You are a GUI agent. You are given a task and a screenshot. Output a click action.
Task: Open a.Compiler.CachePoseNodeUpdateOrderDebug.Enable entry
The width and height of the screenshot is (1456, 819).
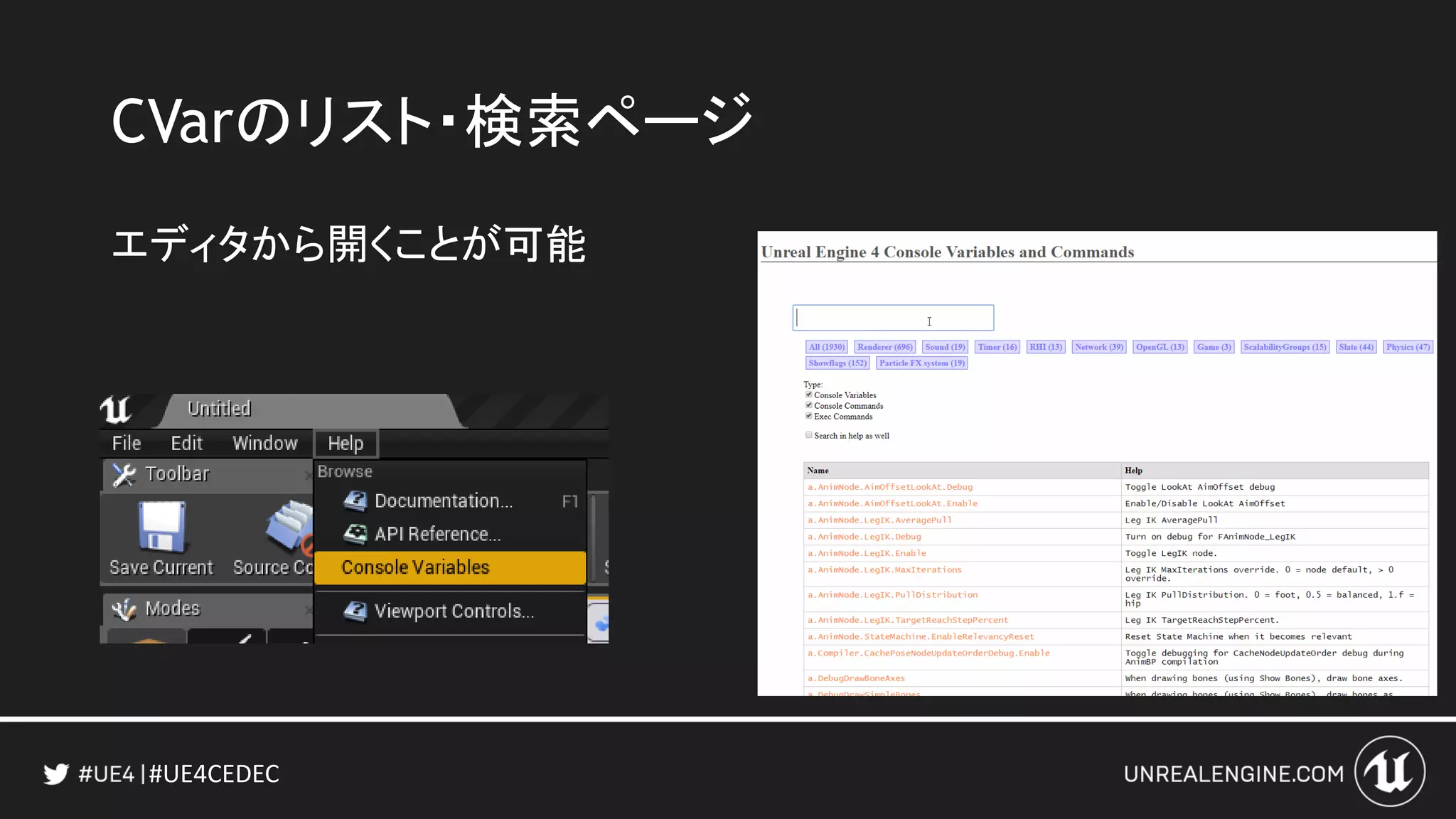pyautogui.click(x=928, y=653)
